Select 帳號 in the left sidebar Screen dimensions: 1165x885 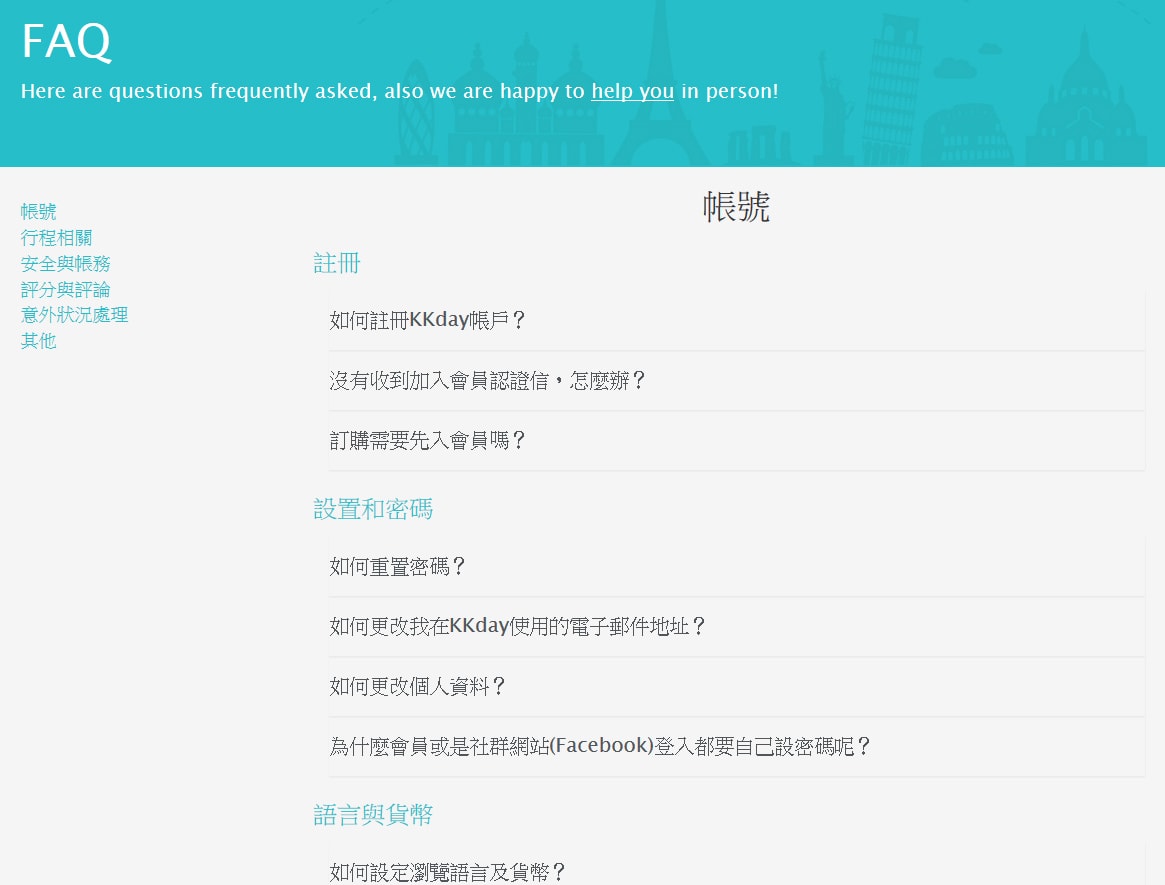click(x=39, y=212)
